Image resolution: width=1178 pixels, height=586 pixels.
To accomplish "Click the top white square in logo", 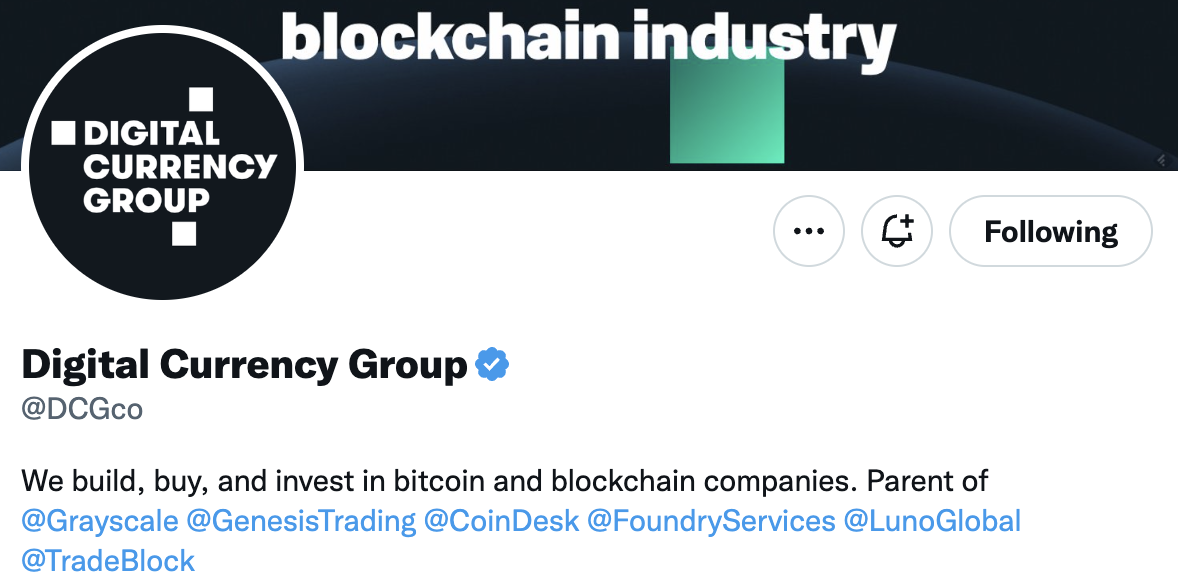I will (201, 99).
